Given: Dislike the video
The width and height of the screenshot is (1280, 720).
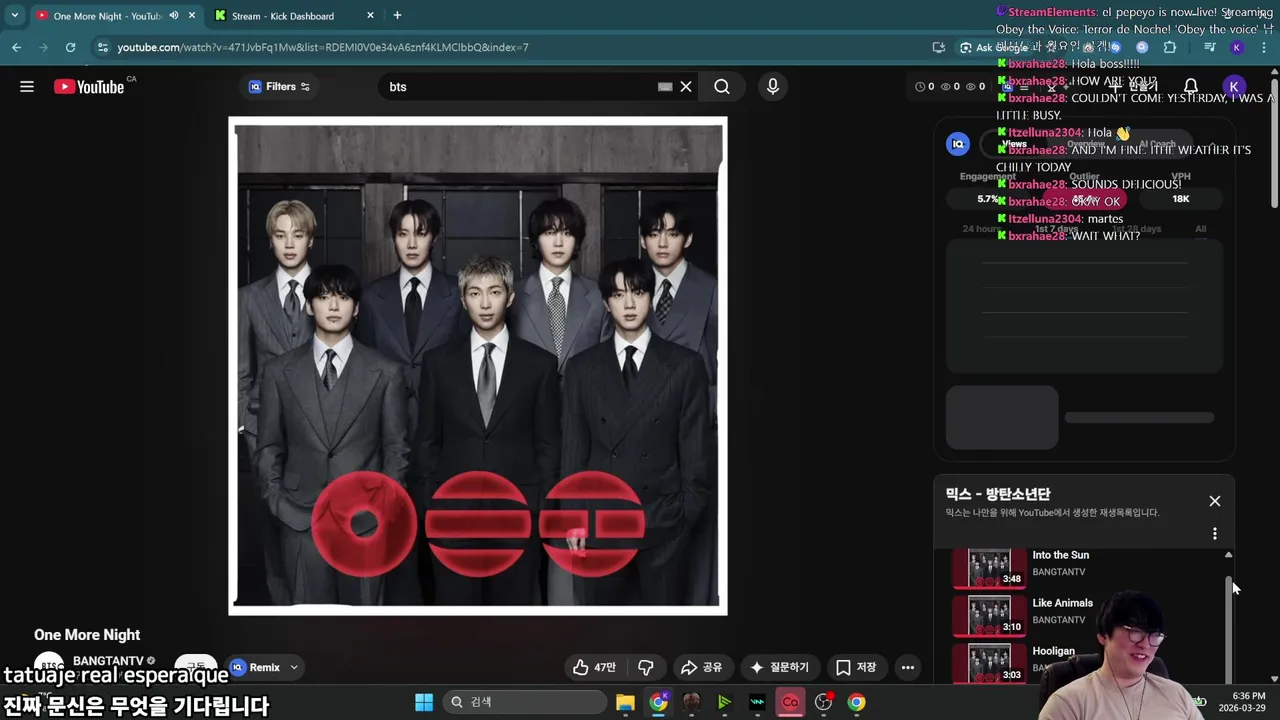Looking at the screenshot, I should point(646,667).
